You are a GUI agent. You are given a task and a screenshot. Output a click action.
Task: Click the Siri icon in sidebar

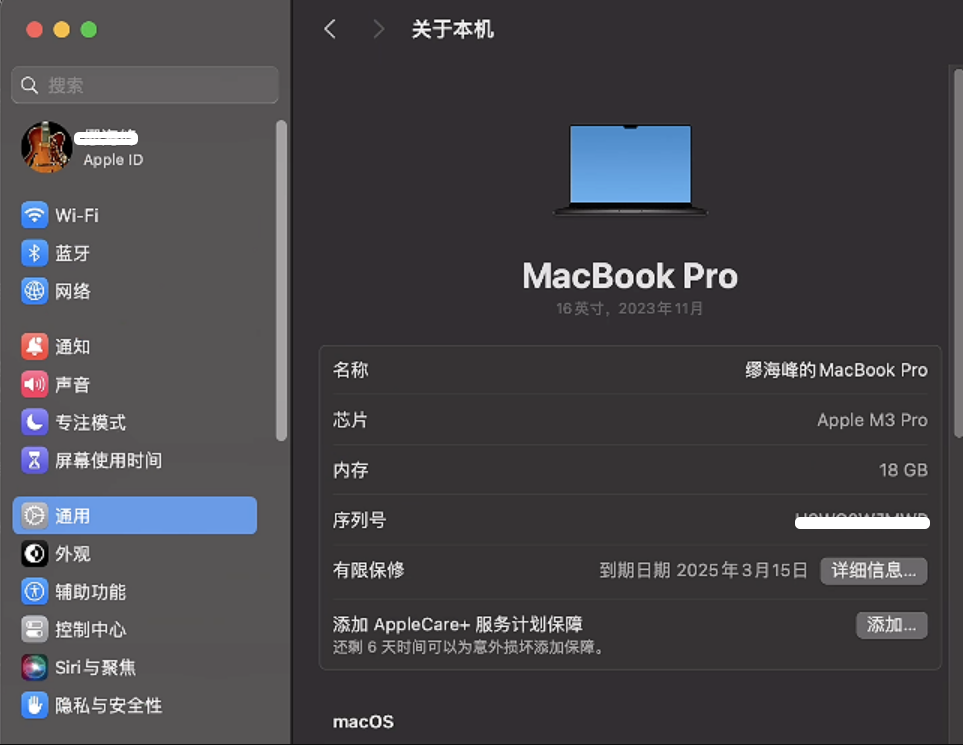34,668
